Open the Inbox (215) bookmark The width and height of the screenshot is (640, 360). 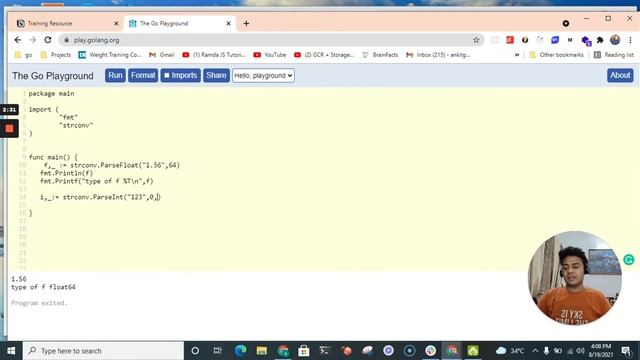tap(438, 55)
